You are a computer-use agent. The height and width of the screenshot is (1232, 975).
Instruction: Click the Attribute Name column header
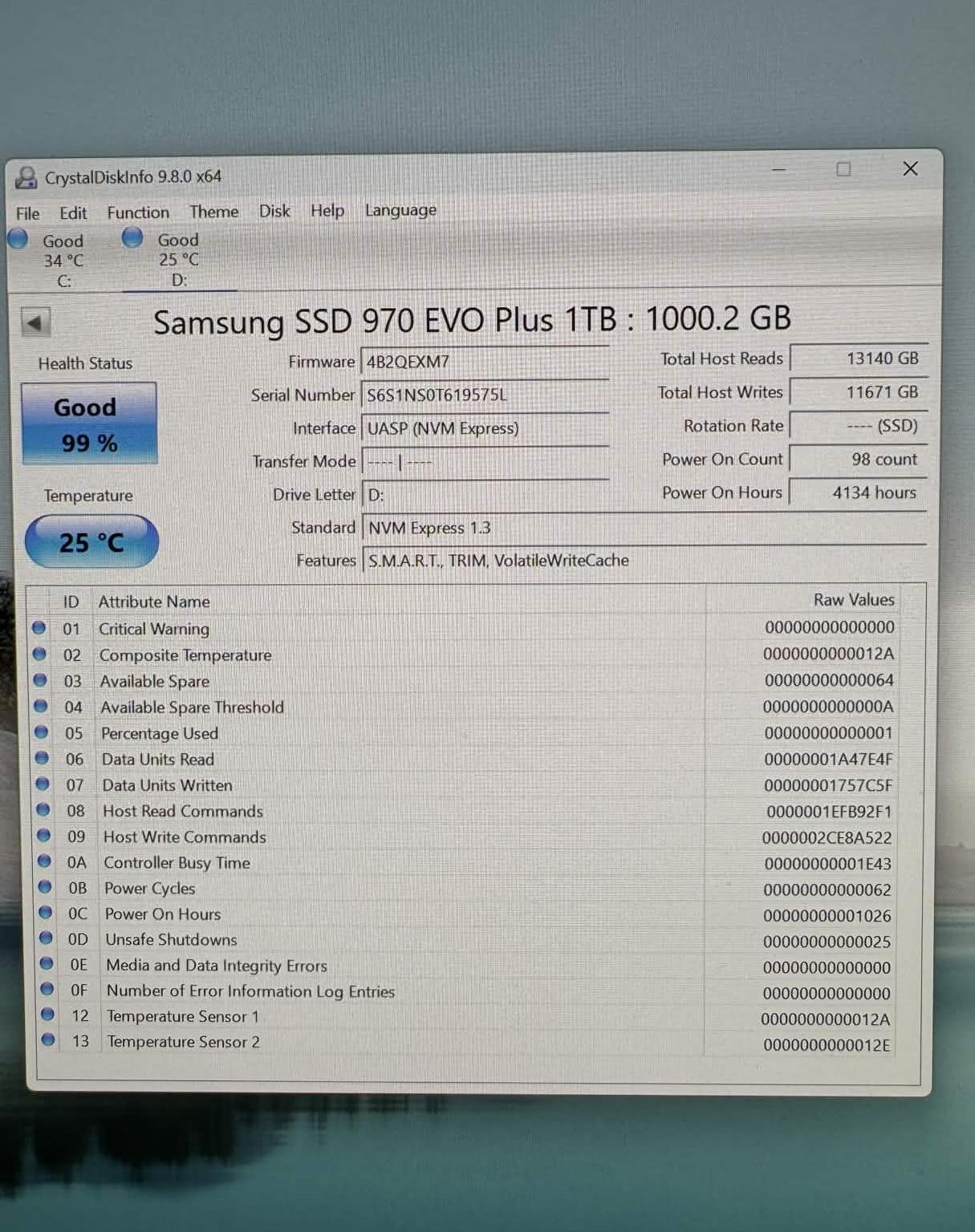154,602
